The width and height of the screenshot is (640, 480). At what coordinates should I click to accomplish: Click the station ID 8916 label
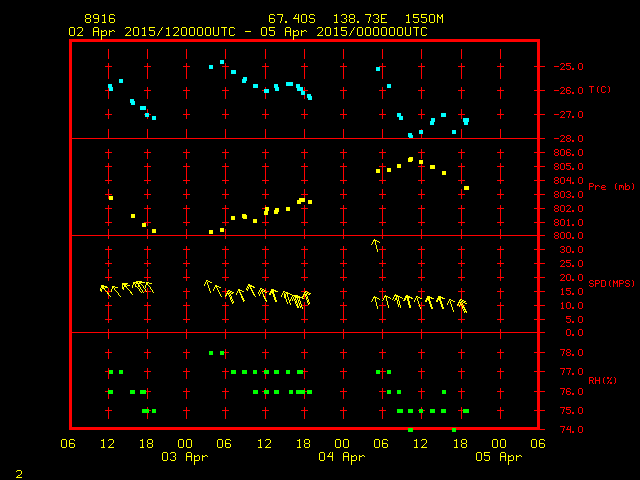click(x=99, y=19)
